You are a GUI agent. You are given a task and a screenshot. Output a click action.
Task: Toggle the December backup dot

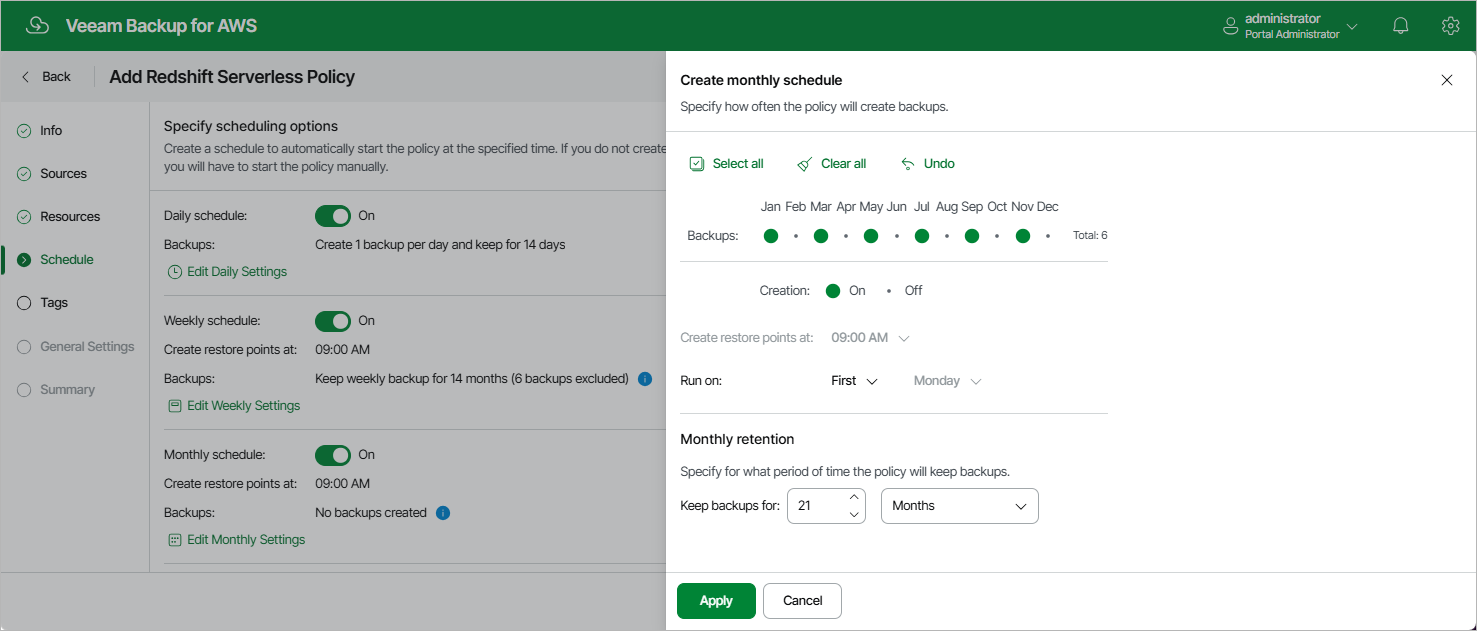tap(1048, 236)
